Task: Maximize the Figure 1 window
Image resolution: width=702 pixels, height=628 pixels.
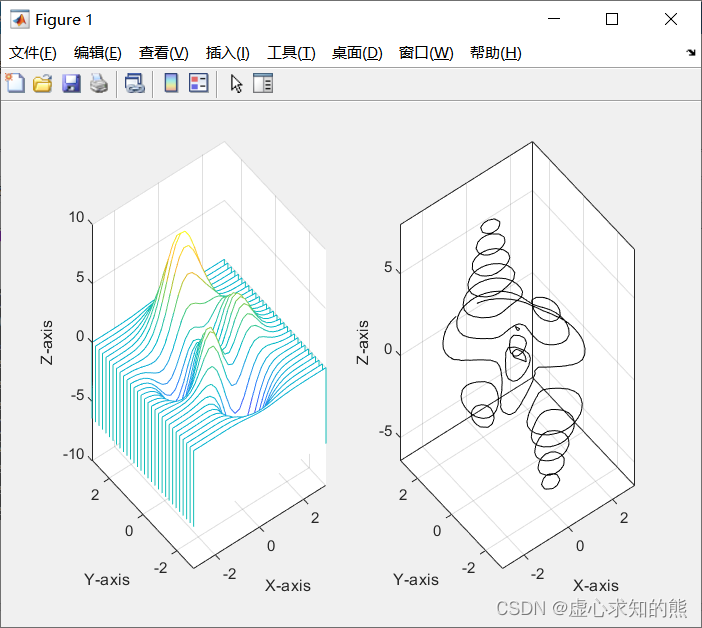Action: pos(612,19)
